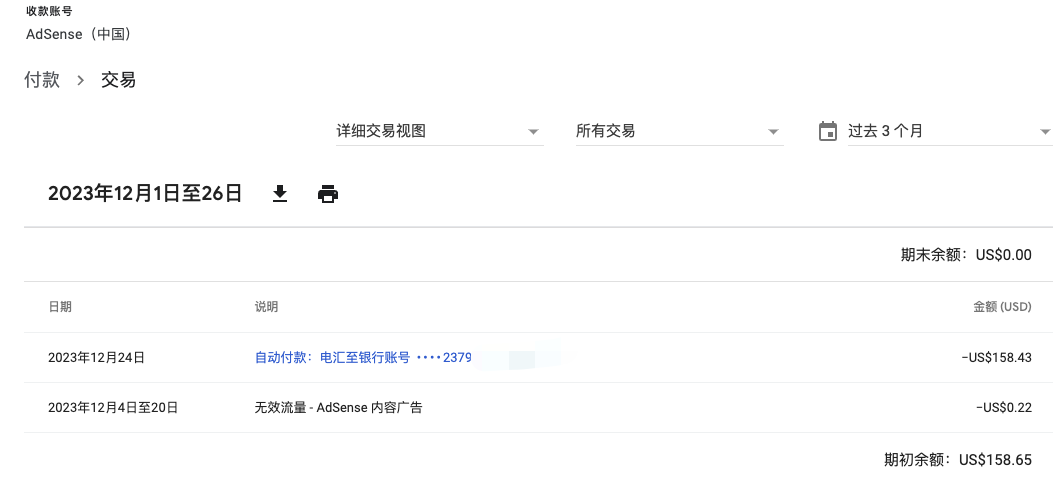Click the calendar icon beside 过去 3 个月

pos(828,131)
